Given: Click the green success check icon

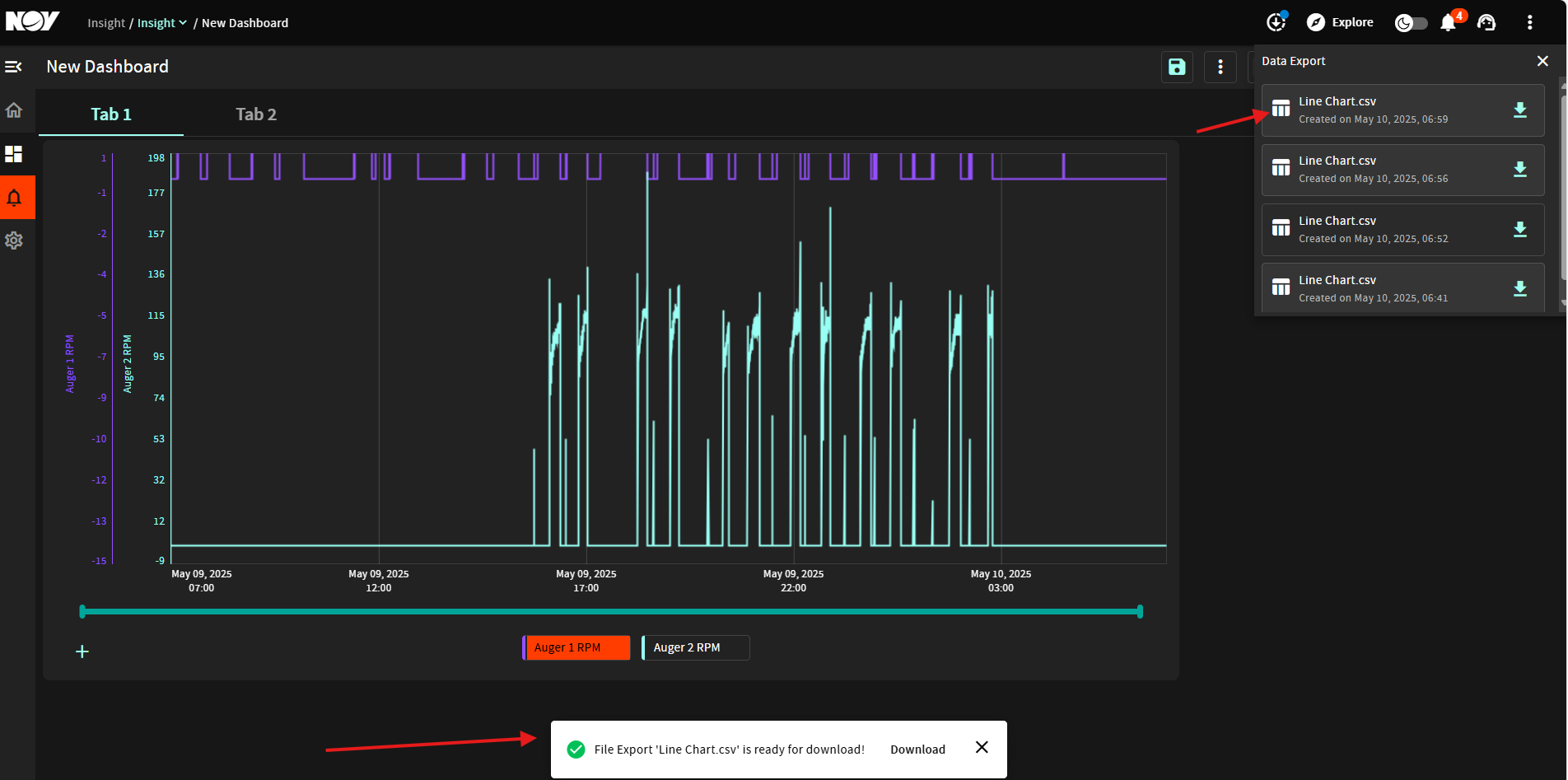Looking at the screenshot, I should click(x=576, y=750).
